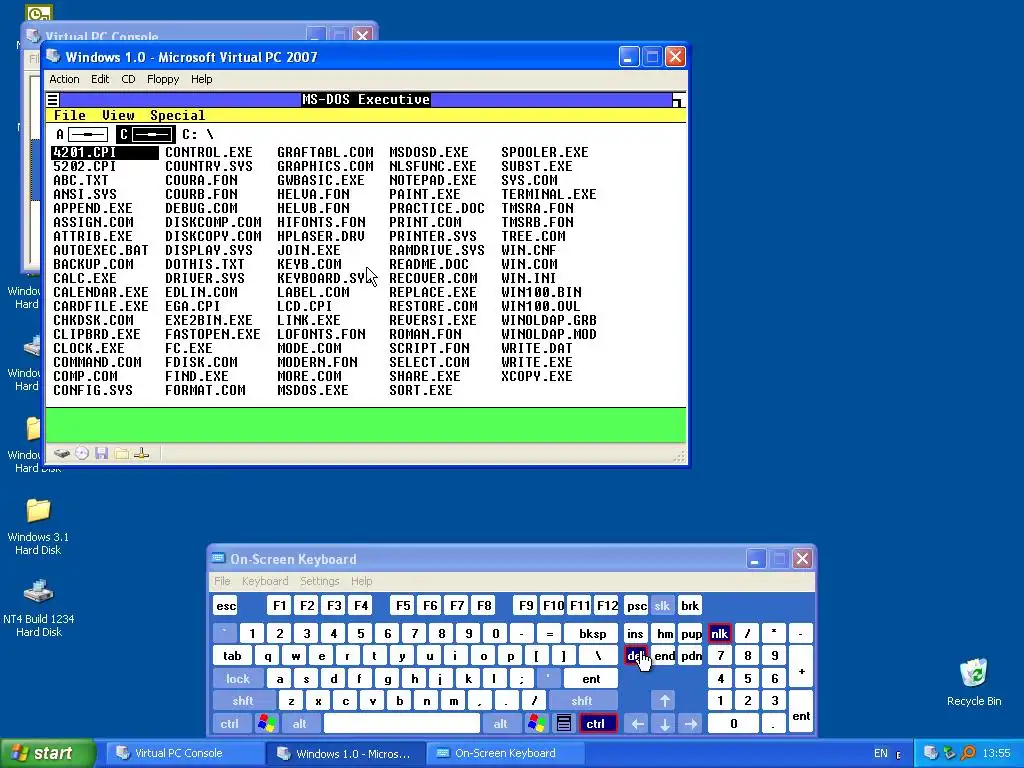The height and width of the screenshot is (768, 1024).
Task: Open the MS-DOS Executive system menu box
Action: pyautogui.click(x=53, y=100)
